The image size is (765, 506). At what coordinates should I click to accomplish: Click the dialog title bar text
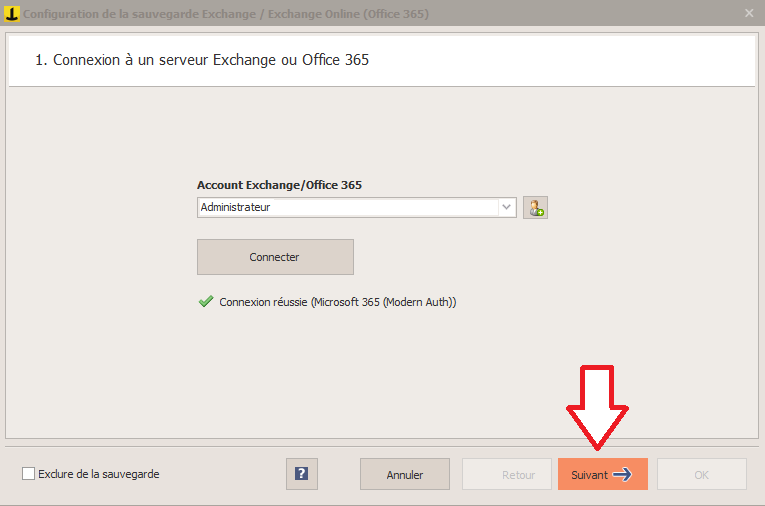(x=226, y=14)
